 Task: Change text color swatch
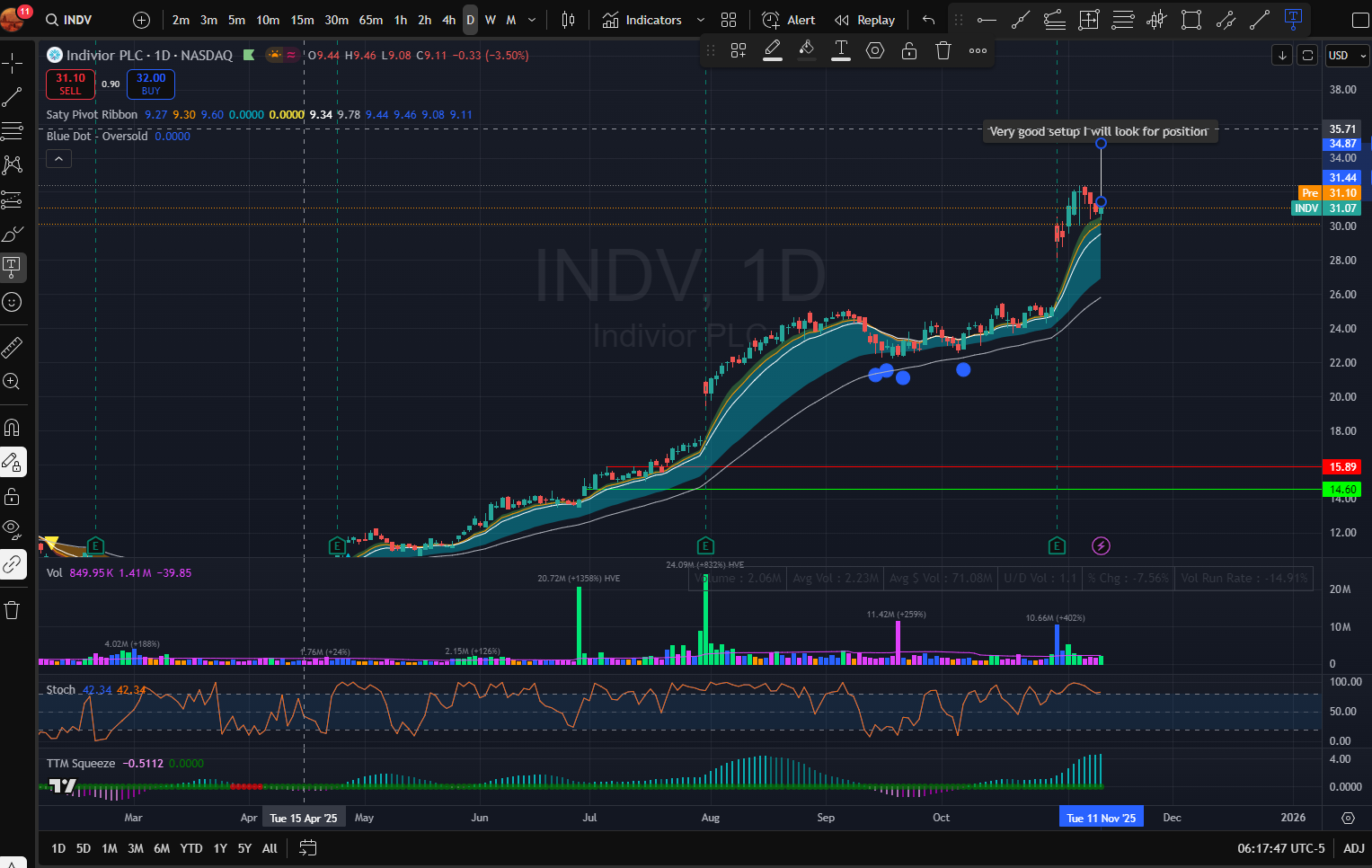pos(841,51)
